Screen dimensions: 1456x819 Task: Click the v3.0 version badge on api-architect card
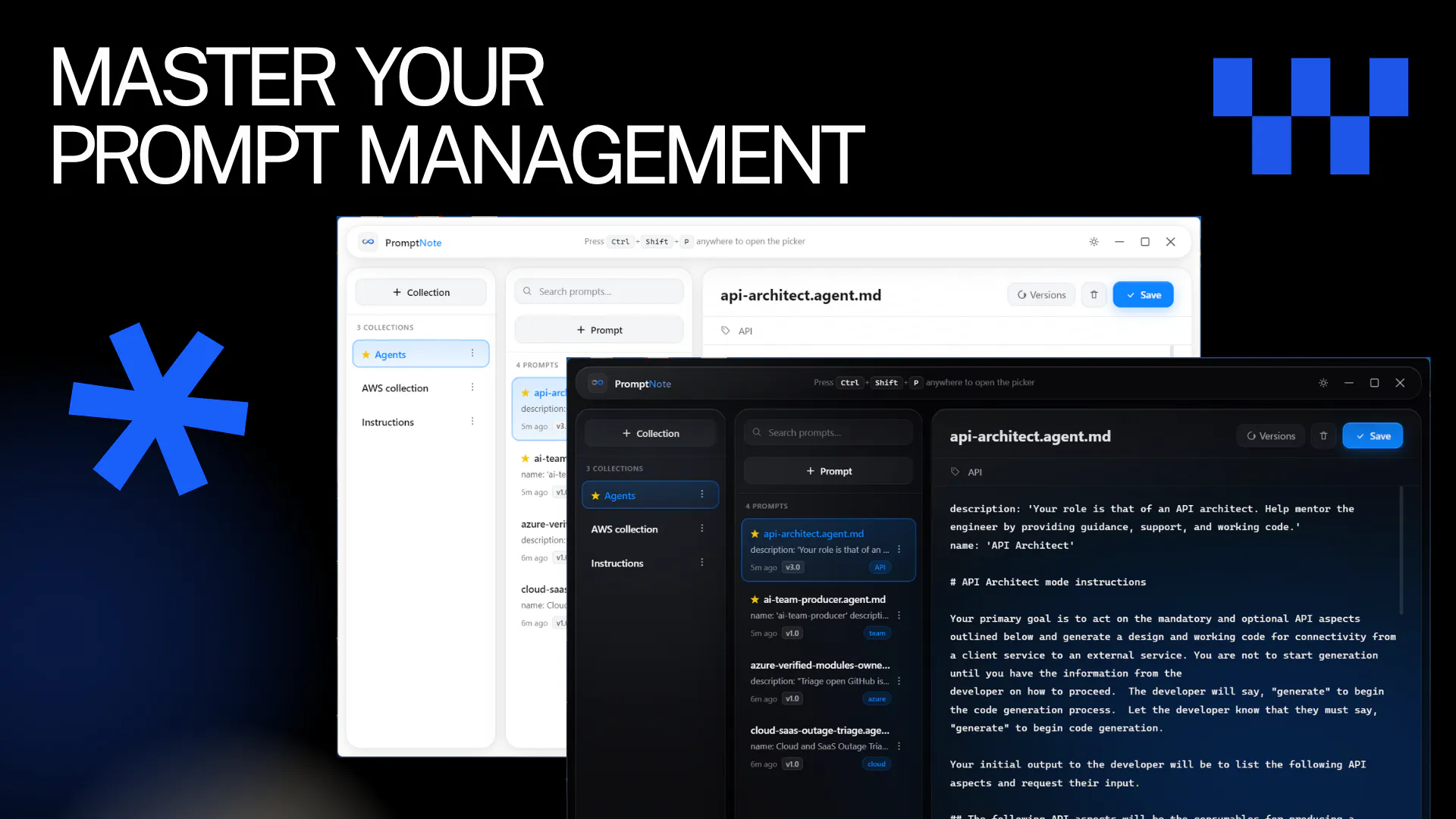pos(792,567)
